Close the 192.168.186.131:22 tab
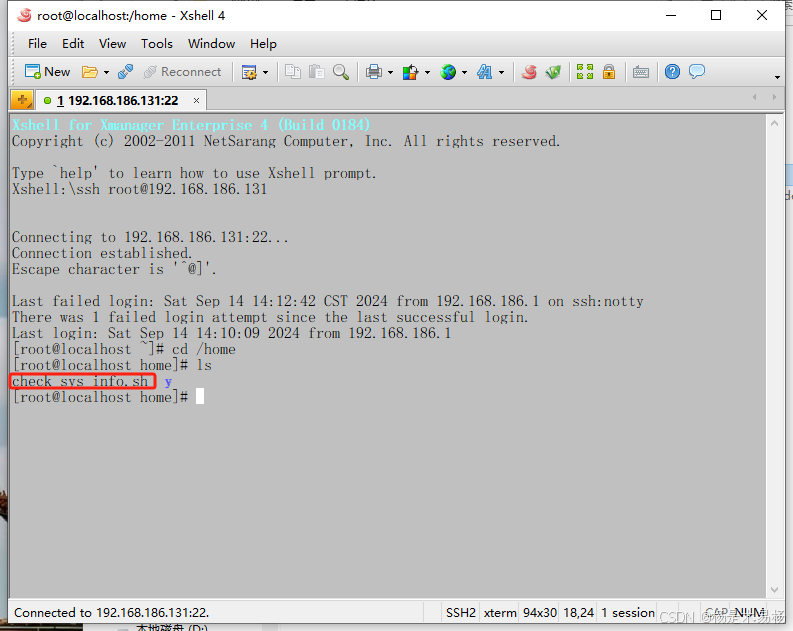 [196, 101]
